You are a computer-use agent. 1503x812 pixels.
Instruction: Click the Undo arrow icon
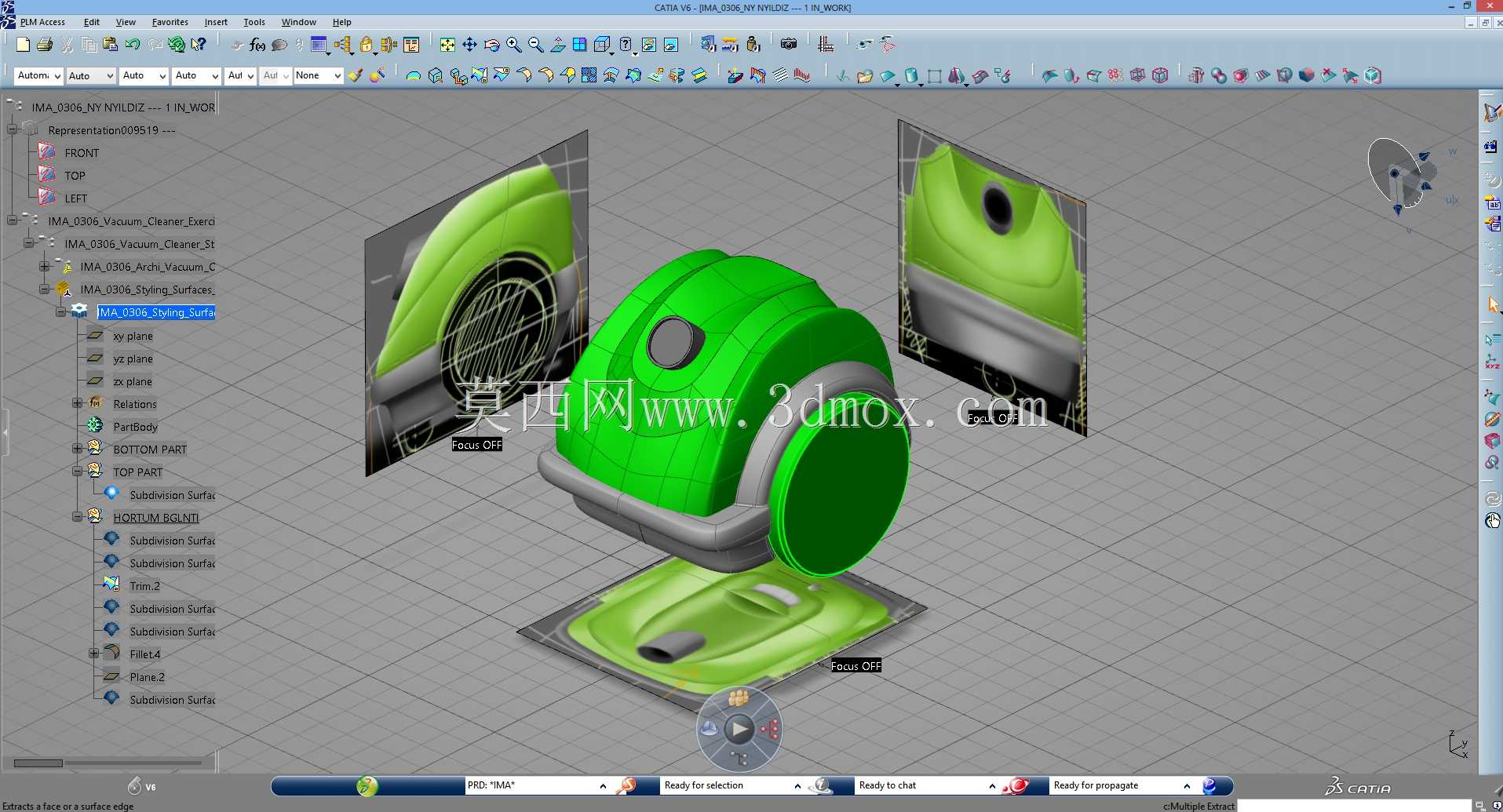tap(133, 45)
